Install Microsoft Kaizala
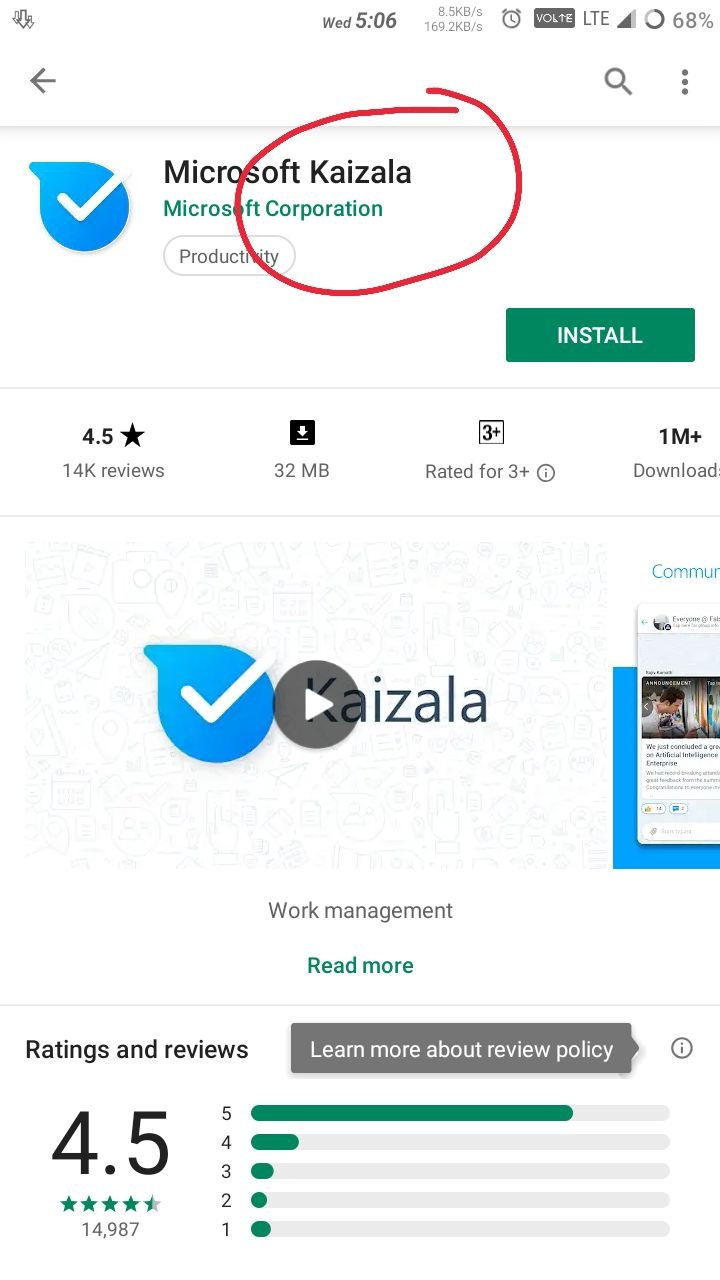720x1280 pixels. tap(600, 335)
